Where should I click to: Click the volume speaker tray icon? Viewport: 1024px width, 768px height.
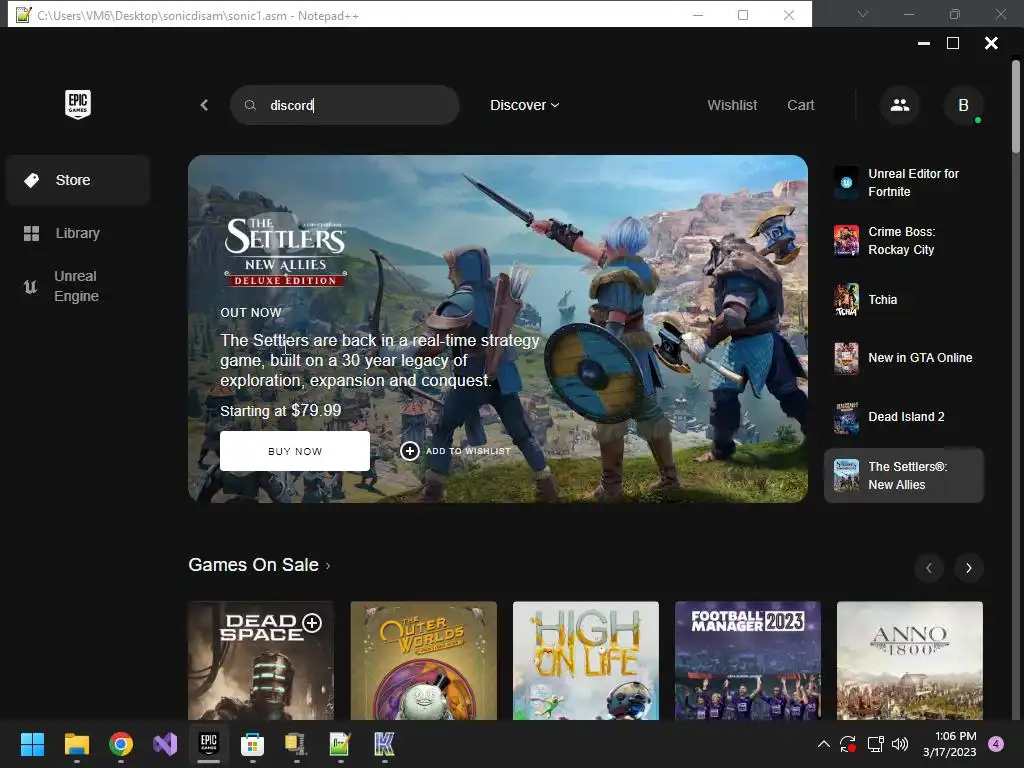[900, 744]
